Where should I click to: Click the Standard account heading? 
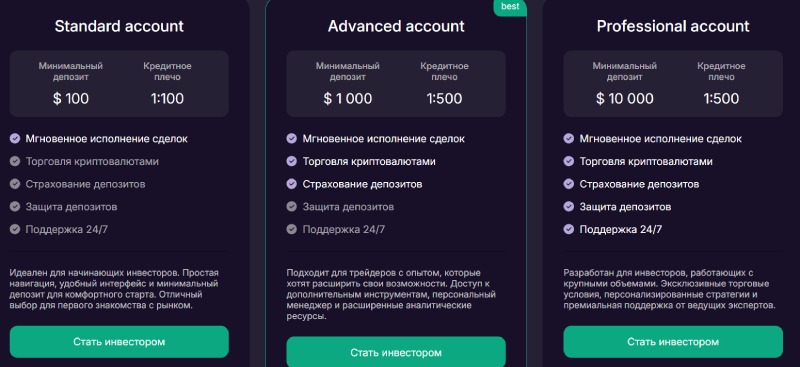[x=119, y=26]
